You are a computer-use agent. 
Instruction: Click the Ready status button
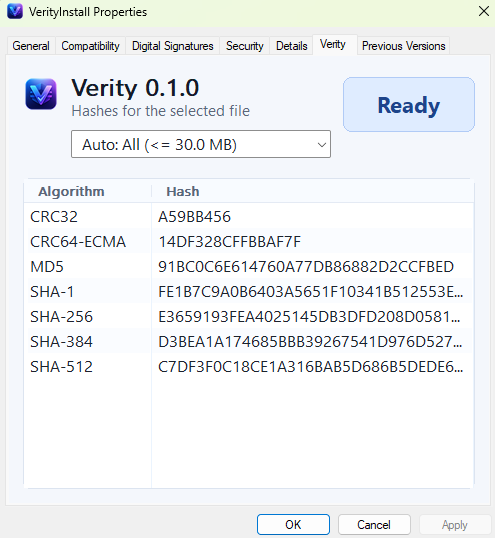tap(409, 105)
